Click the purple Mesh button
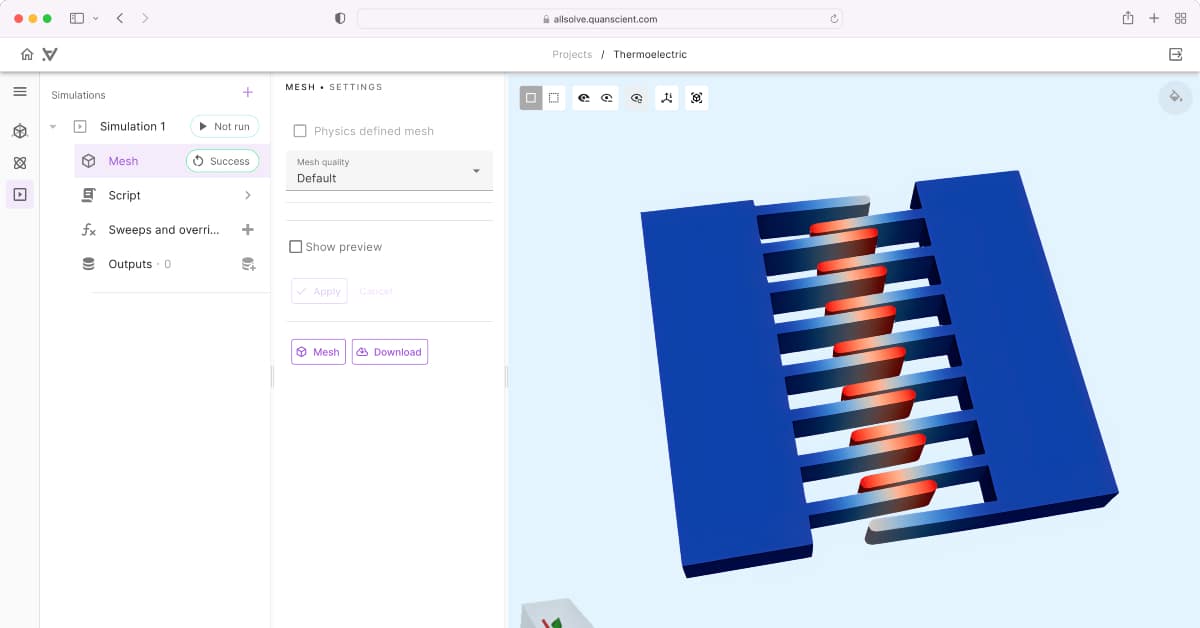The width and height of the screenshot is (1200, 628). pyautogui.click(x=318, y=352)
